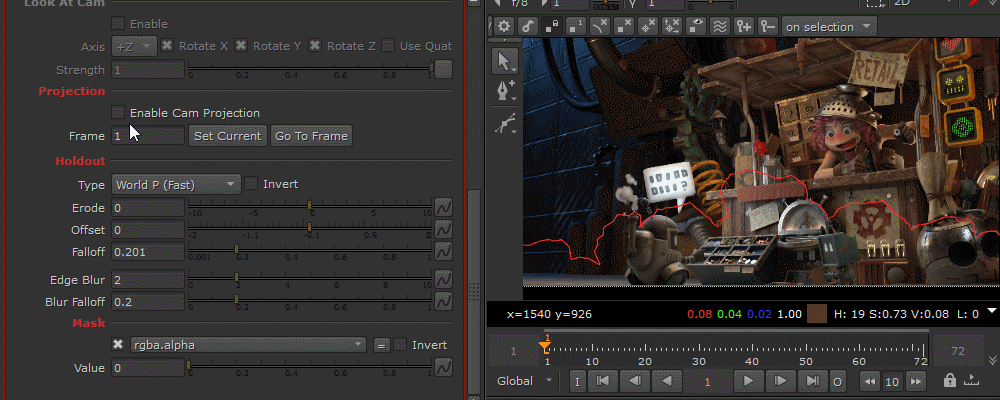Image resolution: width=1000 pixels, height=400 pixels.
Task: Click the square with X icon
Action: pyautogui.click(x=624, y=26)
